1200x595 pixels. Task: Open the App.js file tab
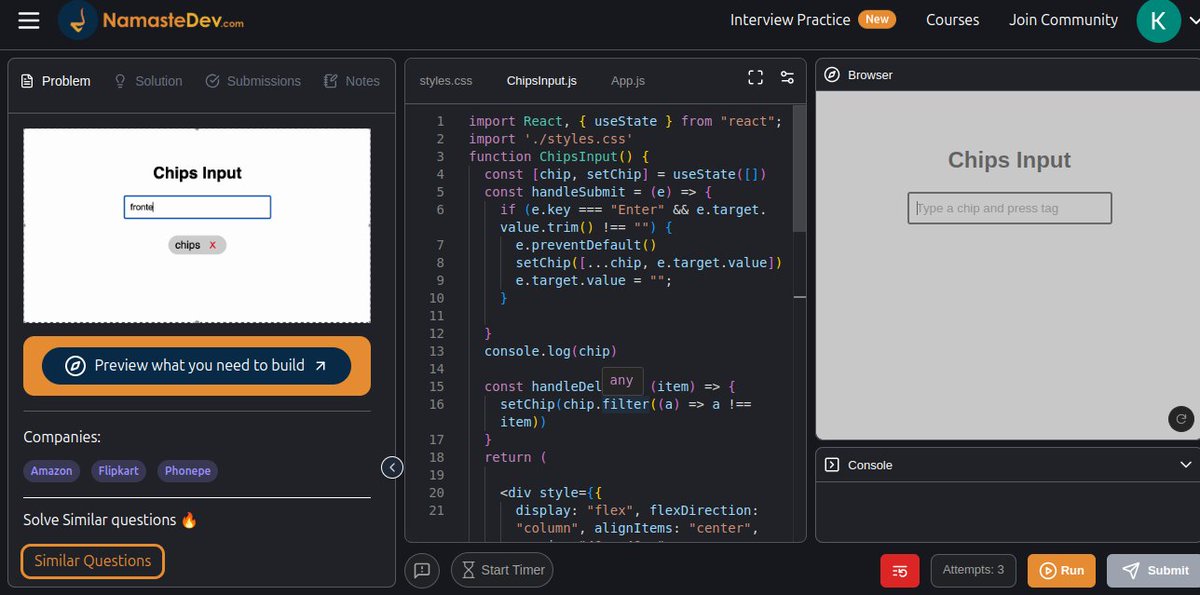coord(628,81)
